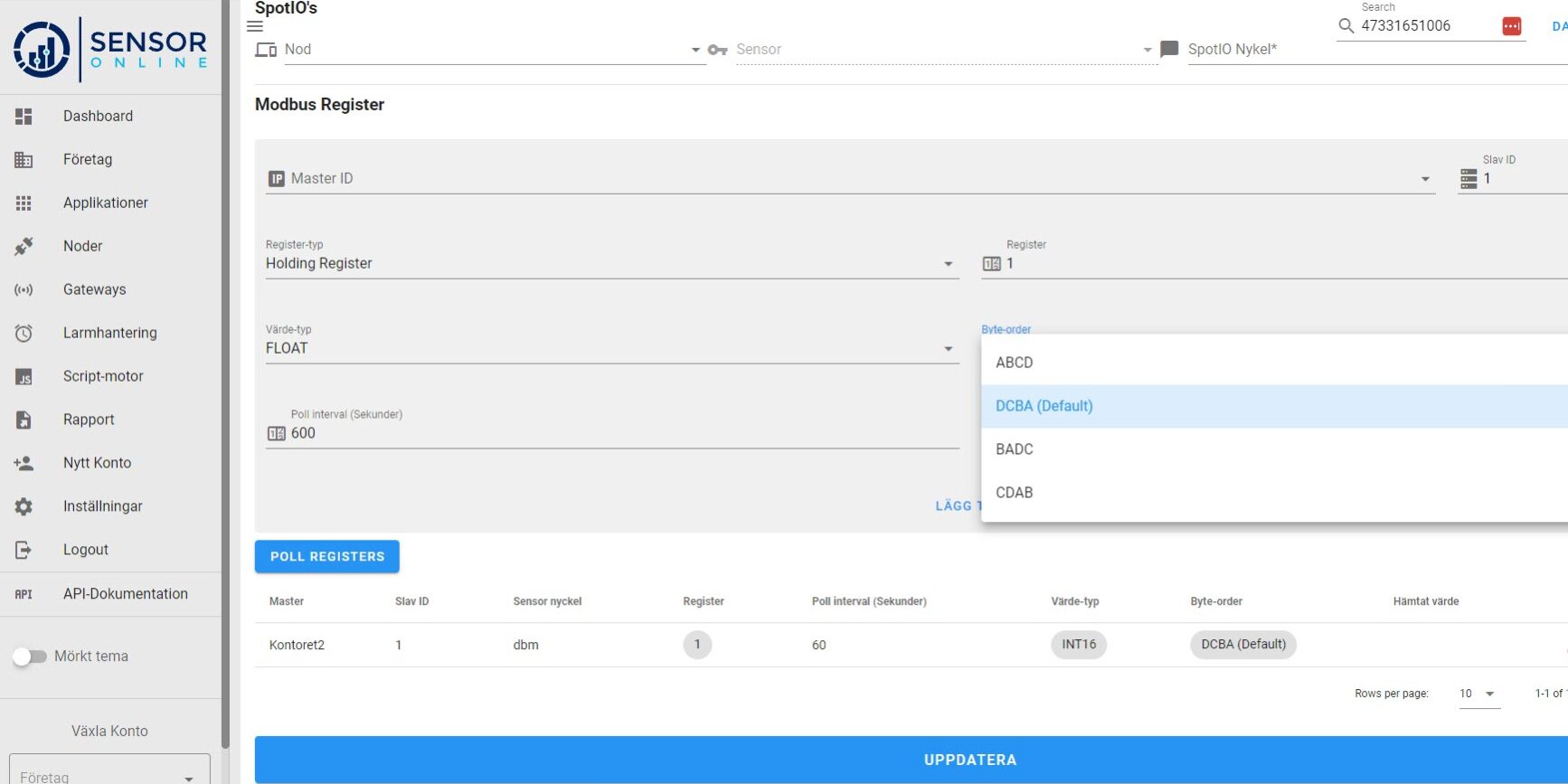Open the Värde-typ FLOAT dropdown
1568x784 pixels.
(x=948, y=349)
